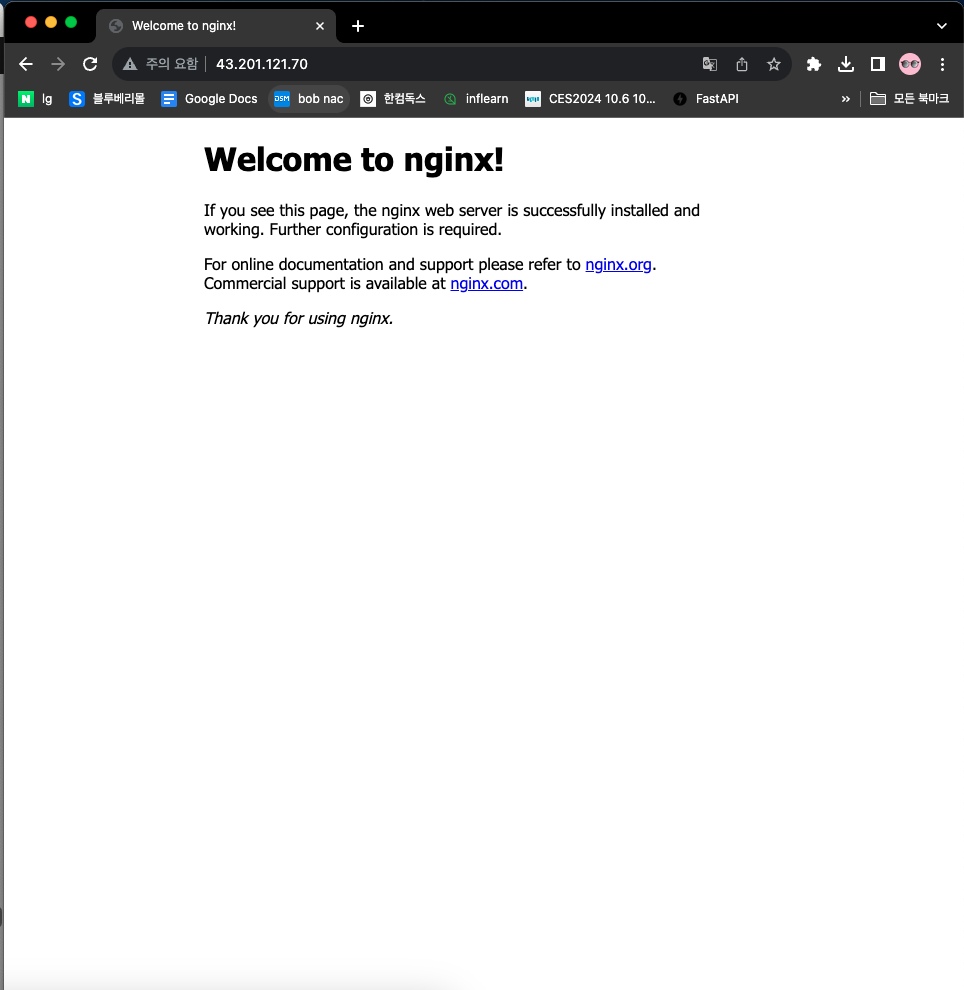Click the address bar showing 43.201.121.70

(x=451, y=64)
